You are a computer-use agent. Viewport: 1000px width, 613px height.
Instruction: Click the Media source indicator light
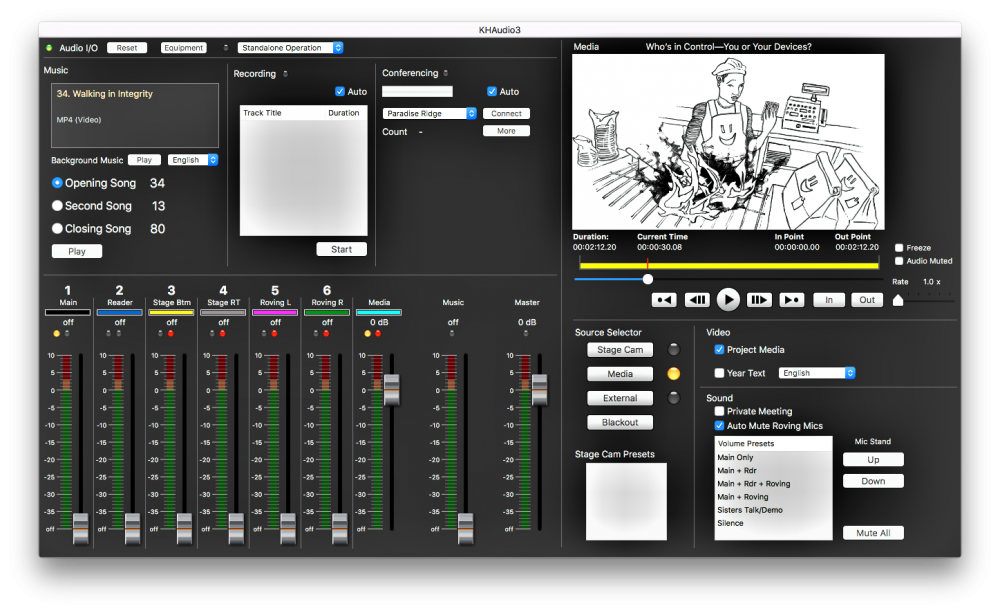point(674,374)
